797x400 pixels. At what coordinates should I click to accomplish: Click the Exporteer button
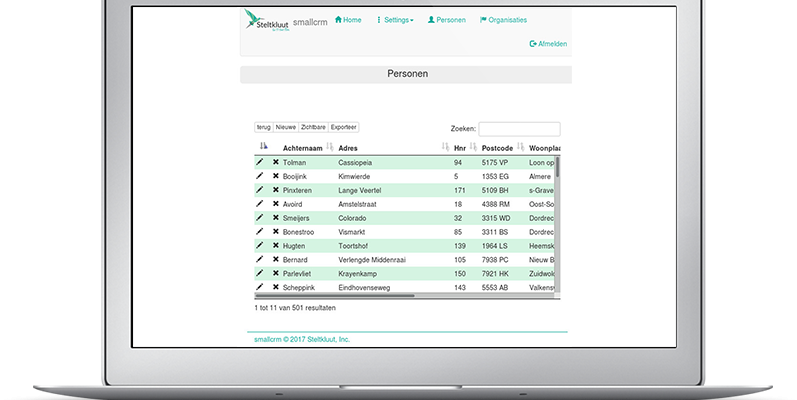(344, 127)
